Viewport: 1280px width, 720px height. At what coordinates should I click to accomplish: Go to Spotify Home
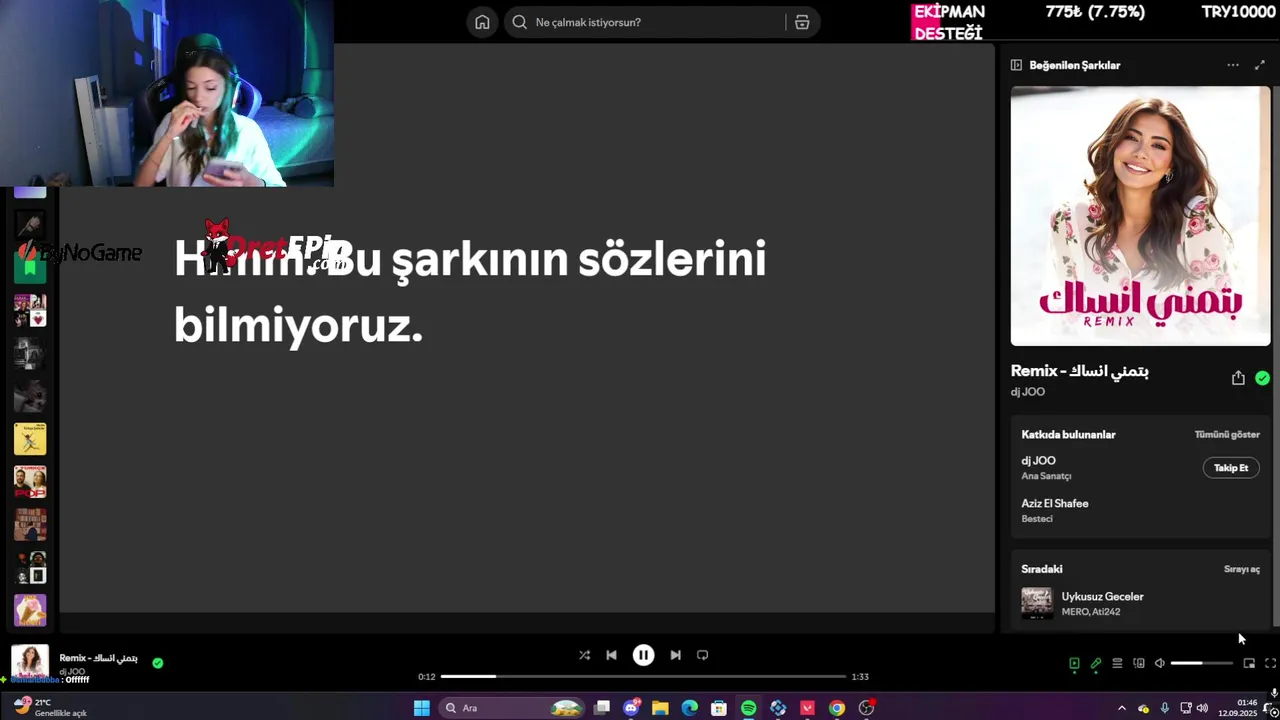pos(482,22)
